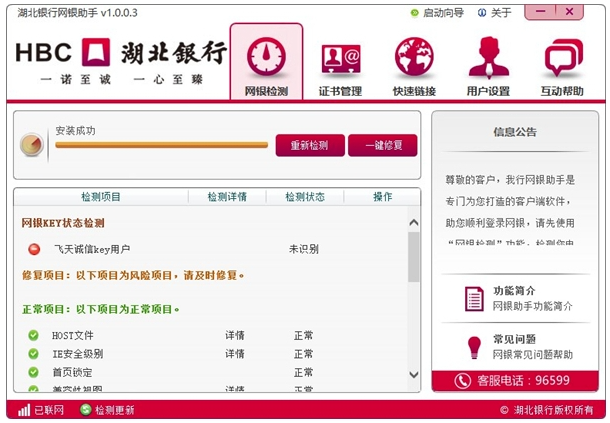Click 湖北银行版权所有 copyright text
This screenshot has height=423, width=610.
click(547, 410)
